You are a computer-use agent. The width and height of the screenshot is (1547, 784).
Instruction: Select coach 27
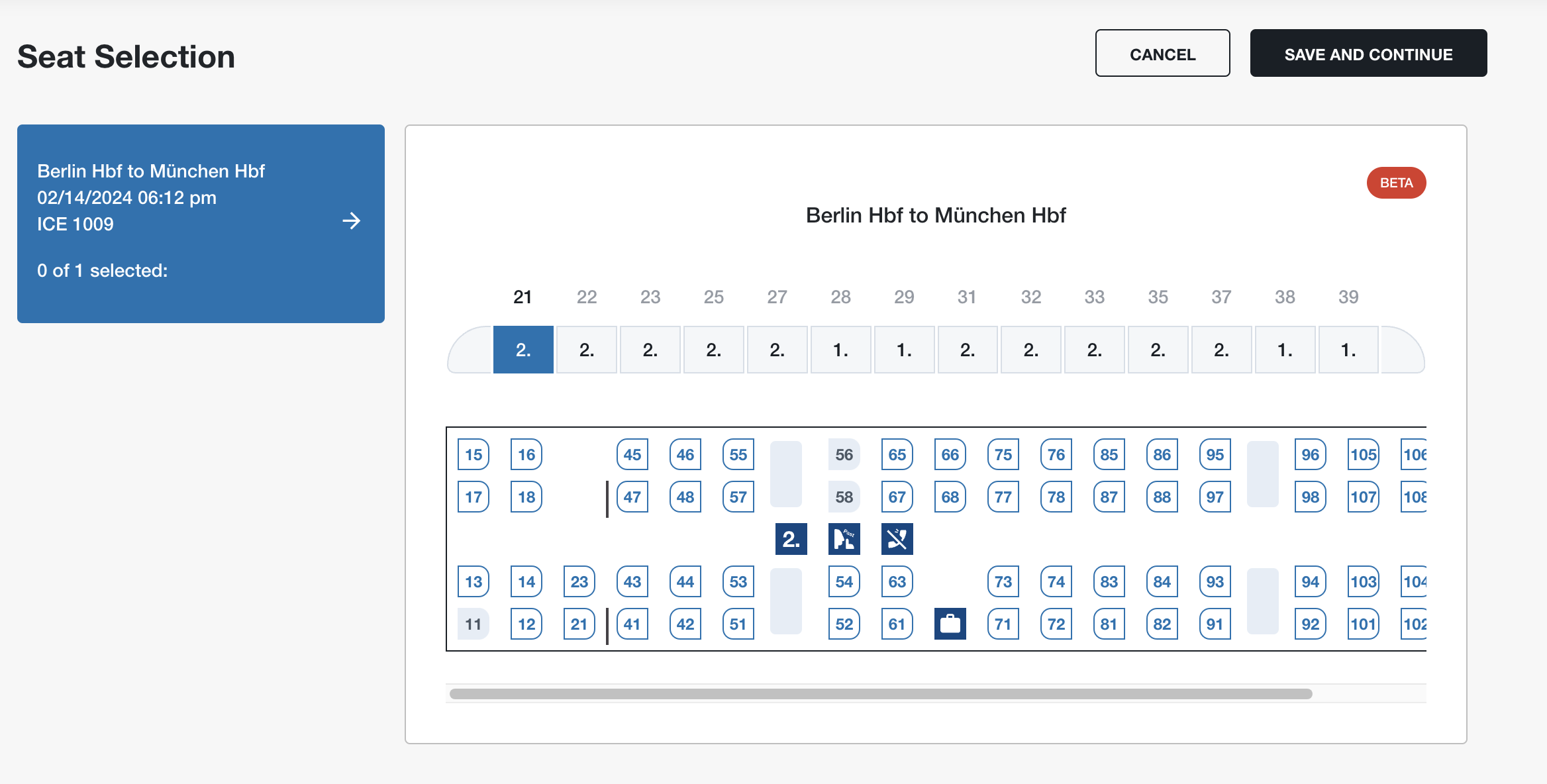click(777, 350)
